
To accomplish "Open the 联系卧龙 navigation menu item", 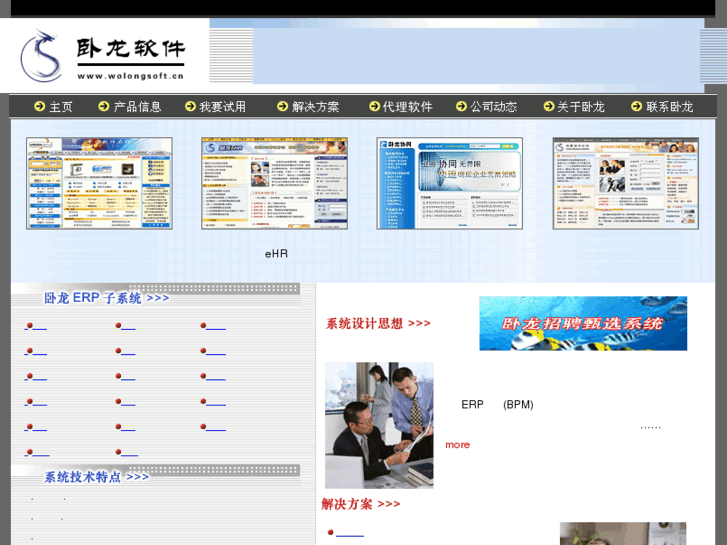I will 670,107.
